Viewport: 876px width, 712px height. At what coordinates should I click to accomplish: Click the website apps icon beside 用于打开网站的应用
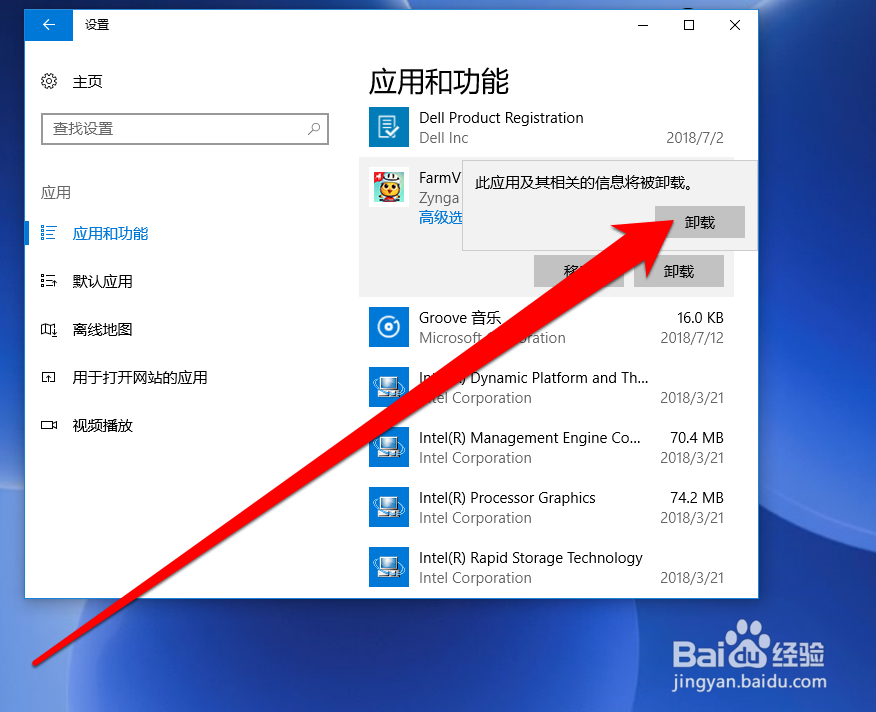click(x=49, y=378)
